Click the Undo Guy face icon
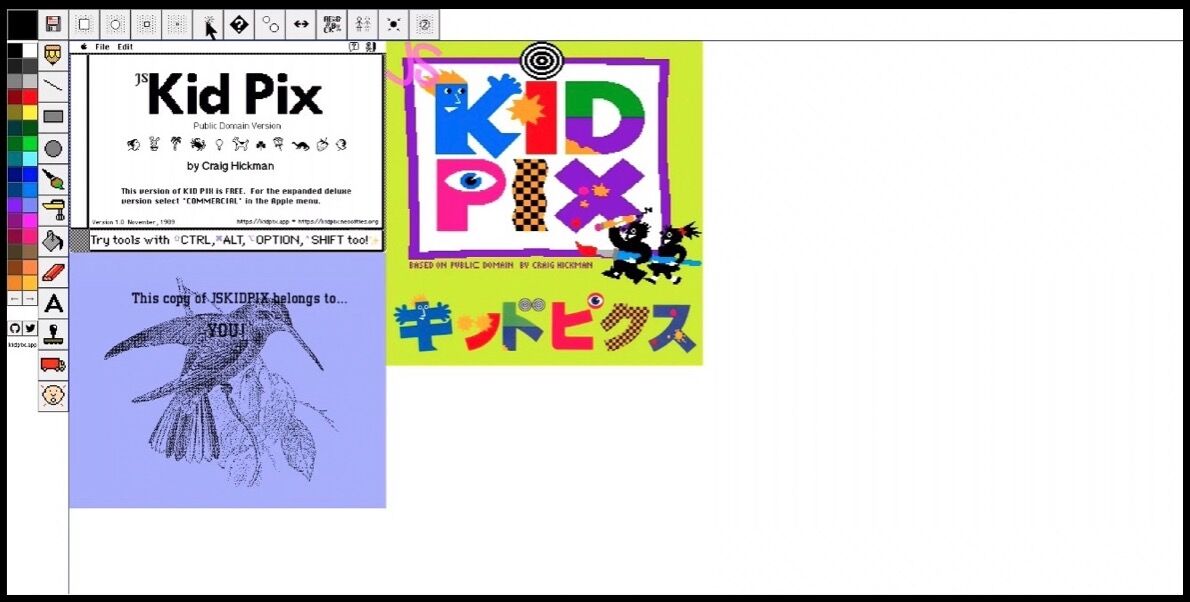The width and height of the screenshot is (1190, 602). coord(53,396)
